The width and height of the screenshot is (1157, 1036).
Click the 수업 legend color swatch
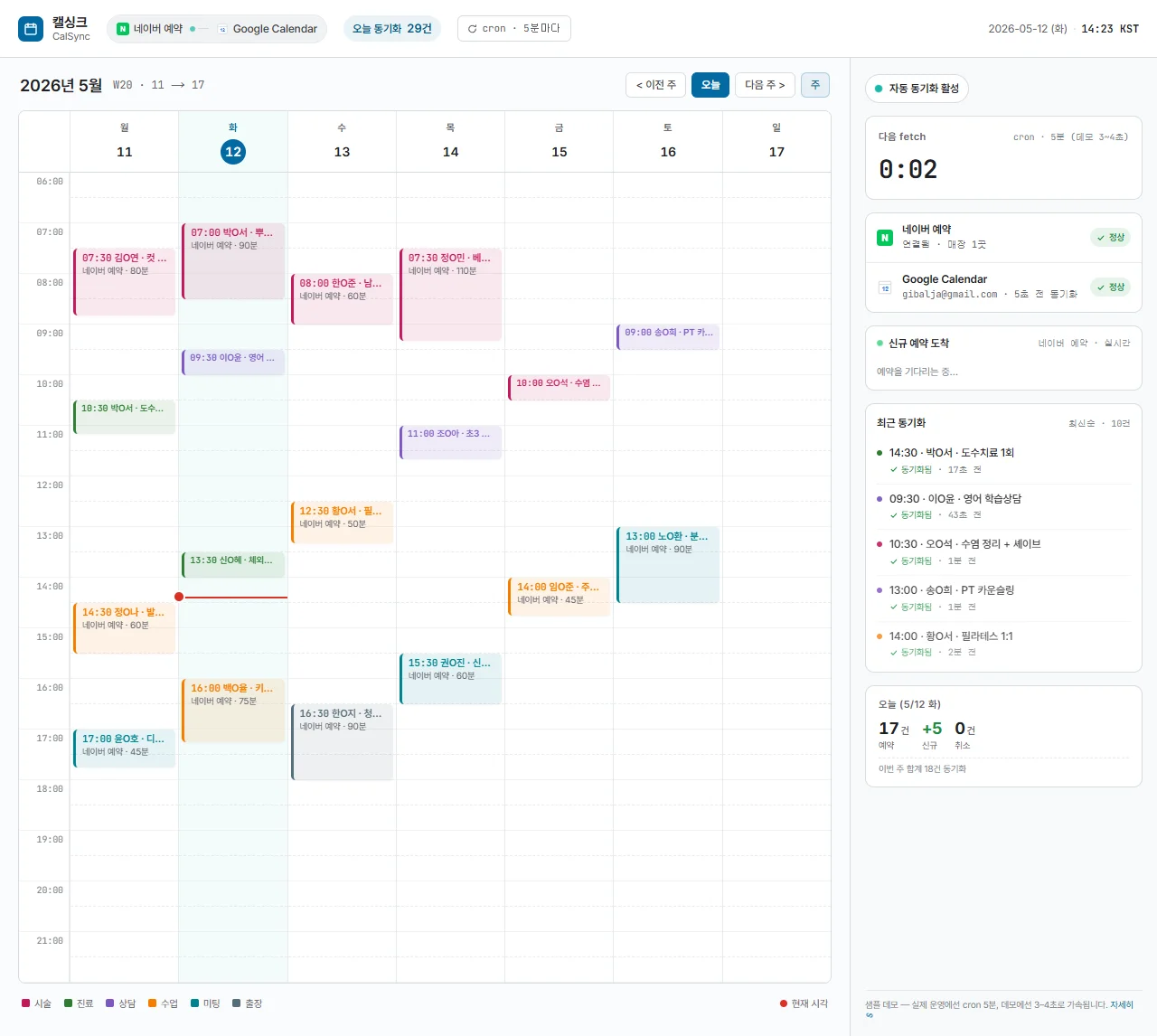coord(152,1003)
